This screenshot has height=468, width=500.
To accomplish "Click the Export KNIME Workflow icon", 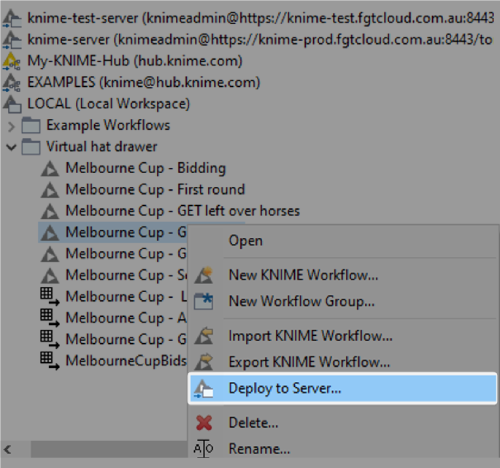I will 204,362.
